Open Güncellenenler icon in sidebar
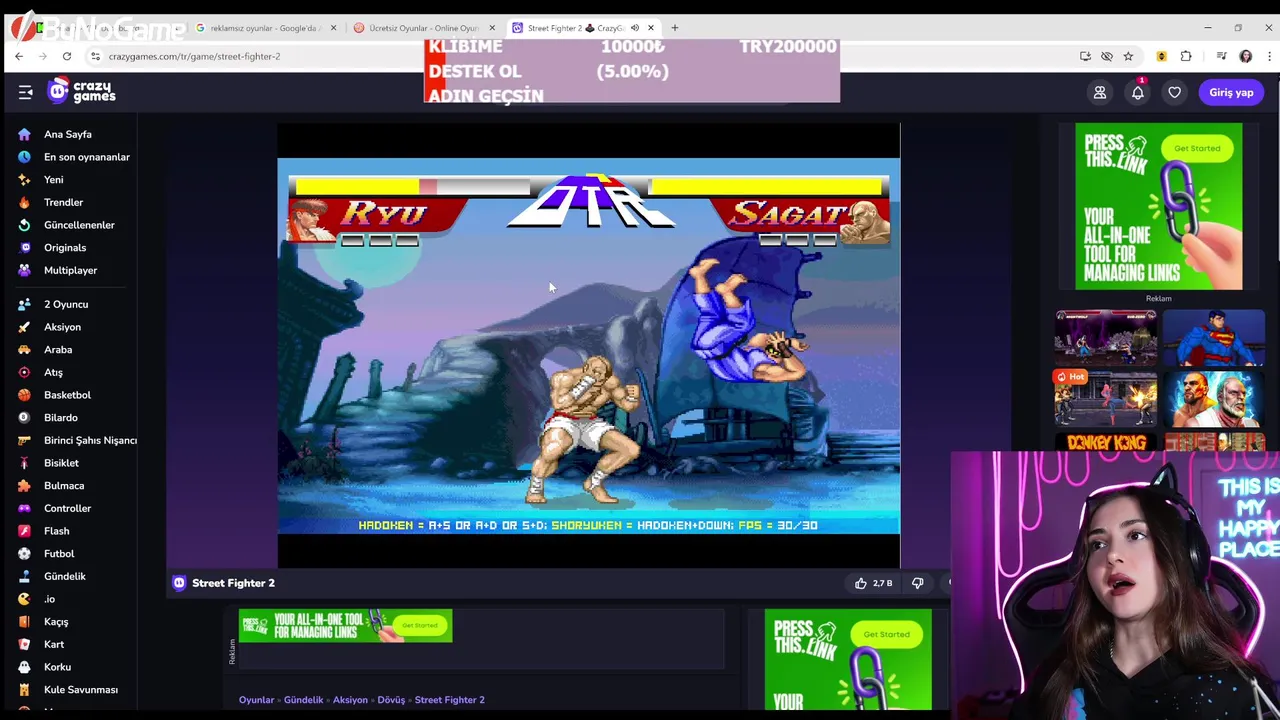This screenshot has width=1280, height=720. (24, 225)
